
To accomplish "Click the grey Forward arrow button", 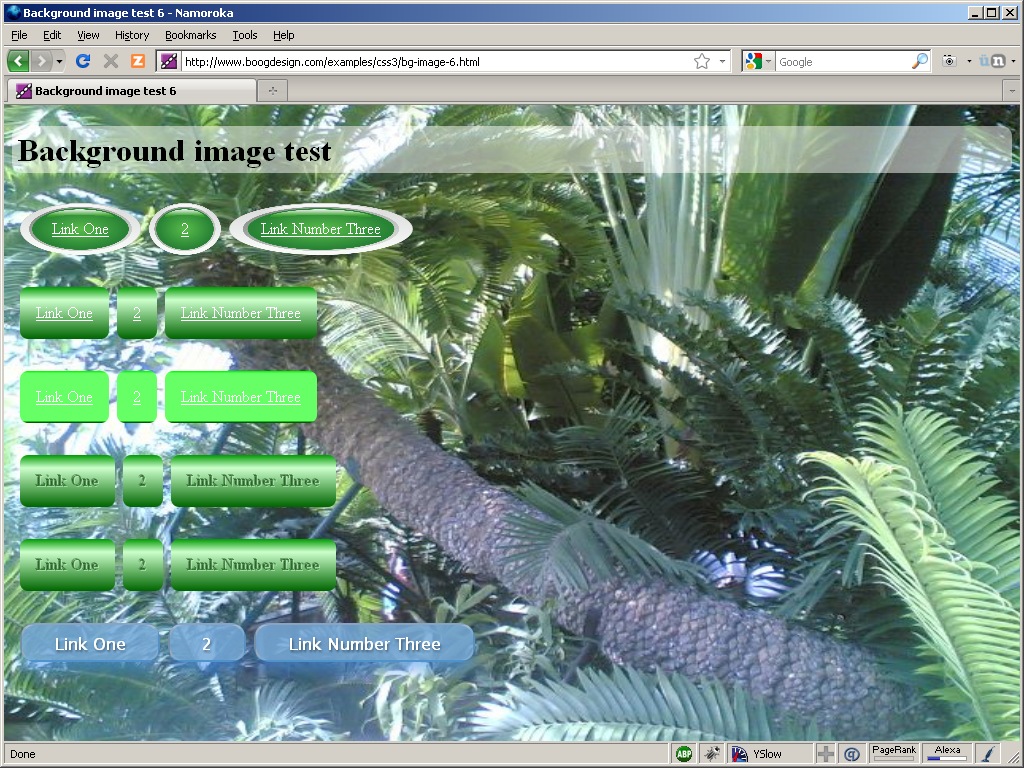I will [x=41, y=61].
